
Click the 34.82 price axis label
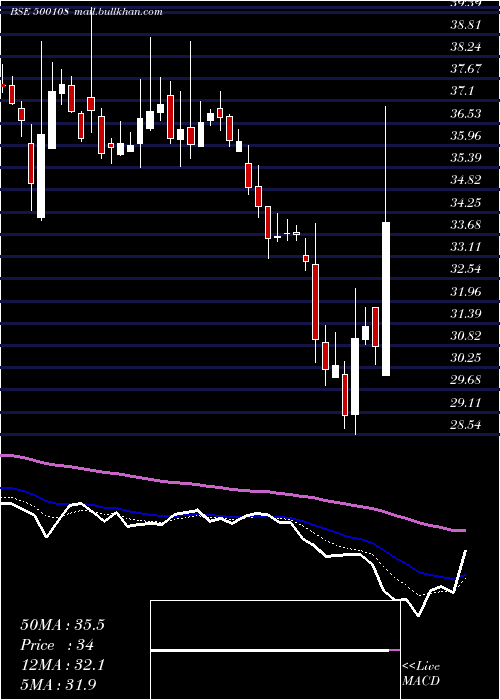(x=466, y=180)
